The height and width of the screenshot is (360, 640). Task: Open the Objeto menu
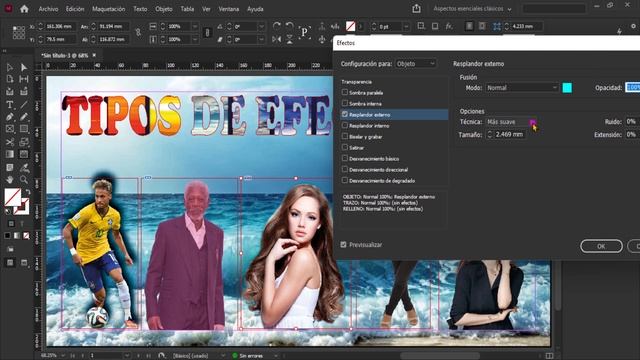pyautogui.click(x=164, y=9)
